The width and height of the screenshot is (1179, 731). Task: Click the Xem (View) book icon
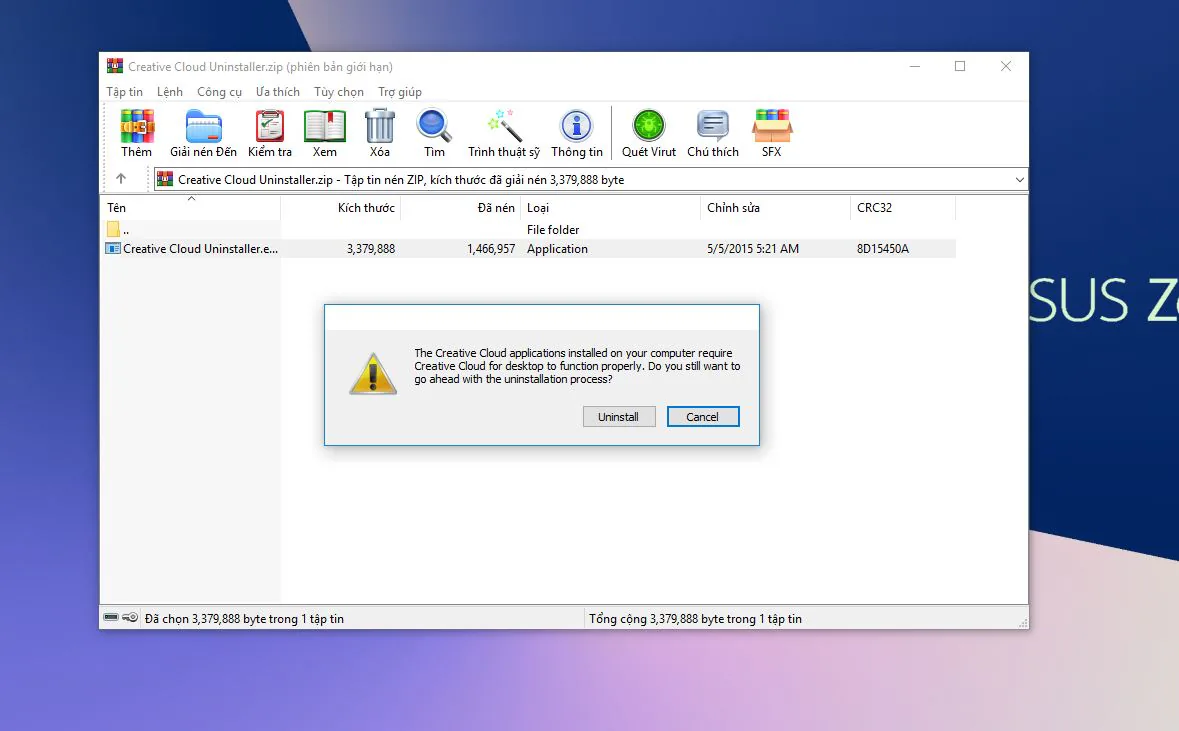click(x=325, y=126)
